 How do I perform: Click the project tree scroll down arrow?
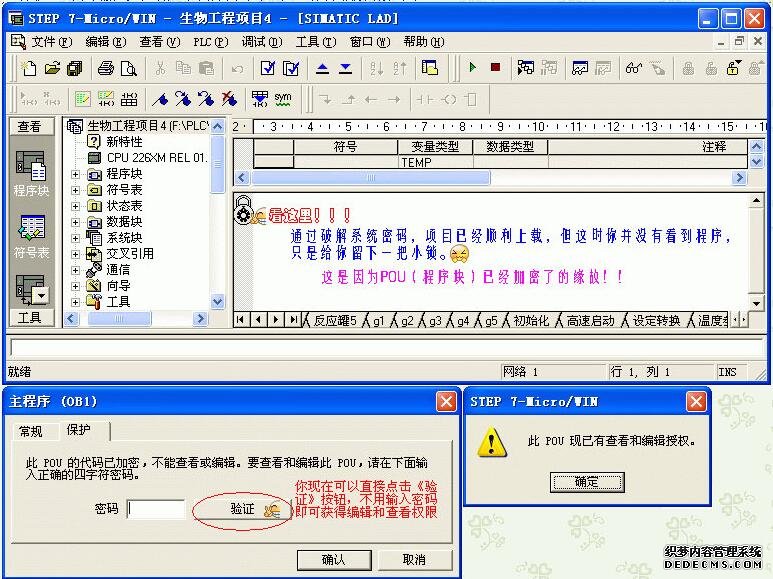click(x=218, y=301)
